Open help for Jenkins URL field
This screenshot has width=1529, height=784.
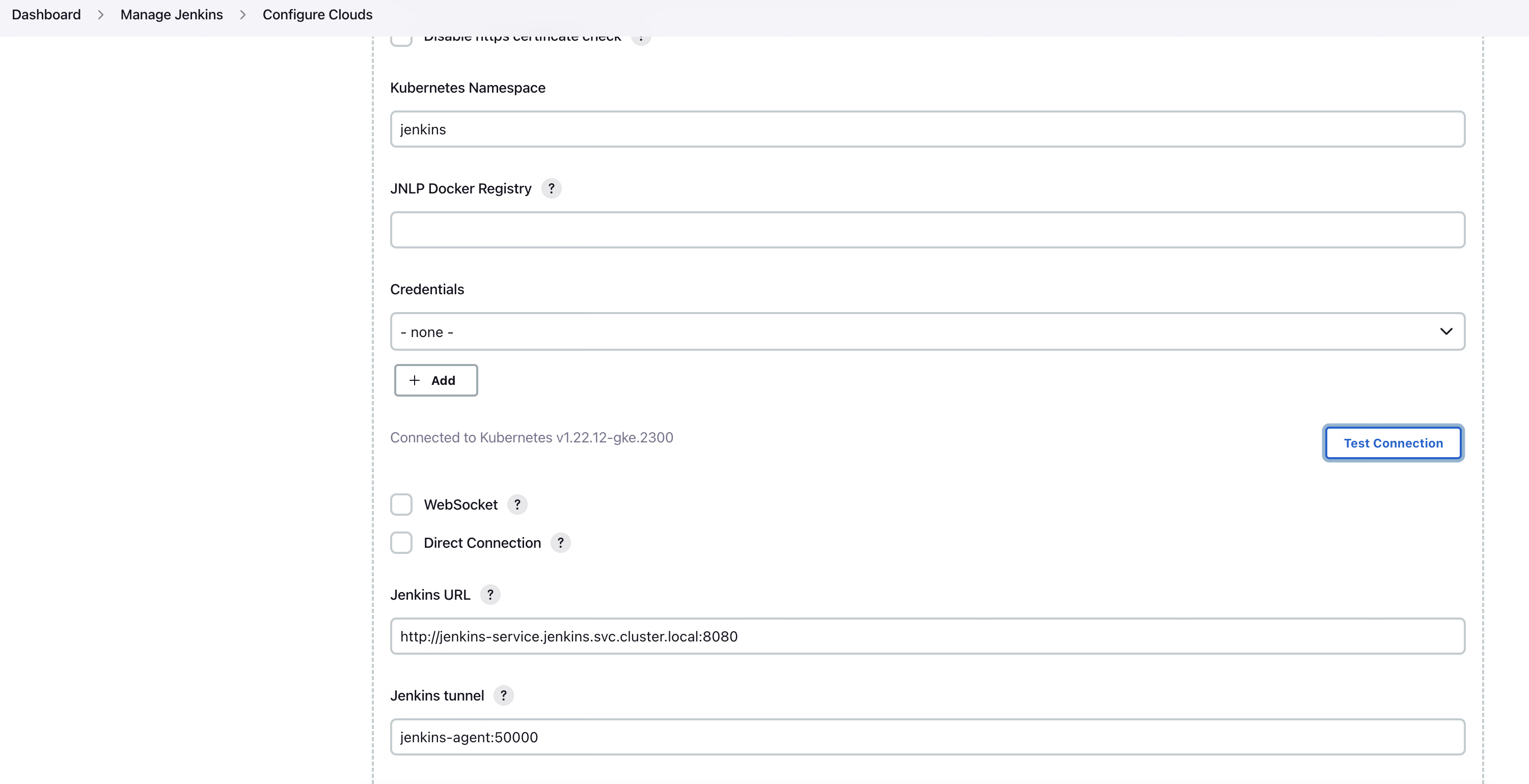(x=489, y=594)
